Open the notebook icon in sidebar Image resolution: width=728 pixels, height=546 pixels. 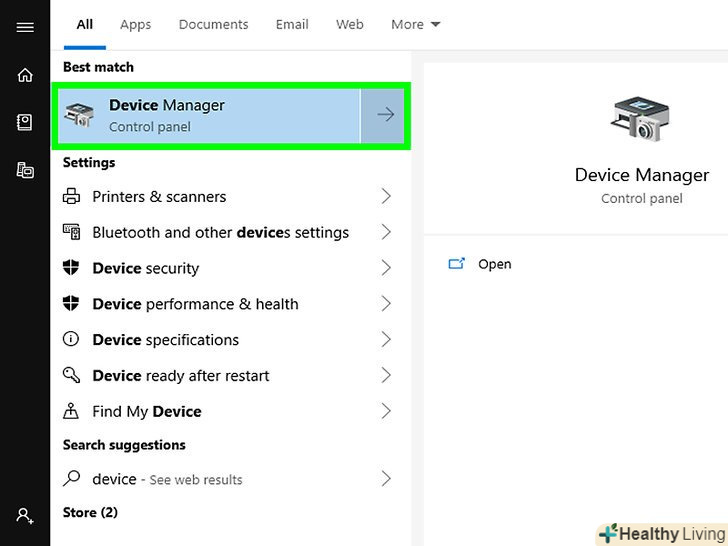coord(25,123)
